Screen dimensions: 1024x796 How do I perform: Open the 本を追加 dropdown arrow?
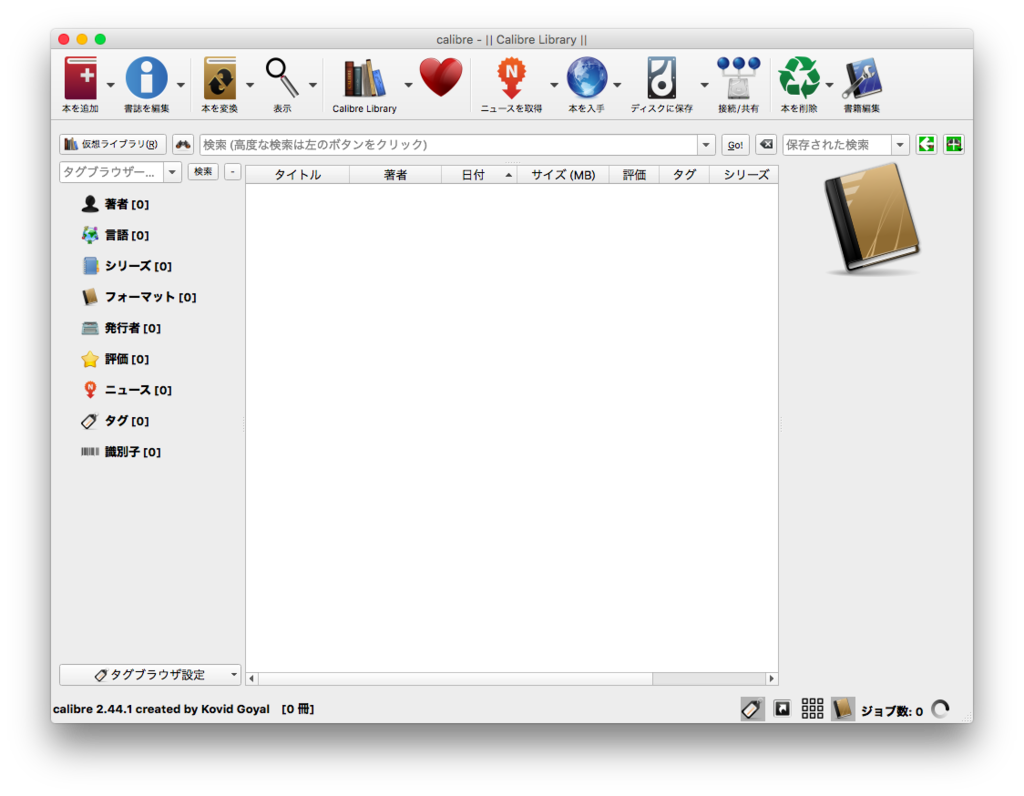pos(110,85)
